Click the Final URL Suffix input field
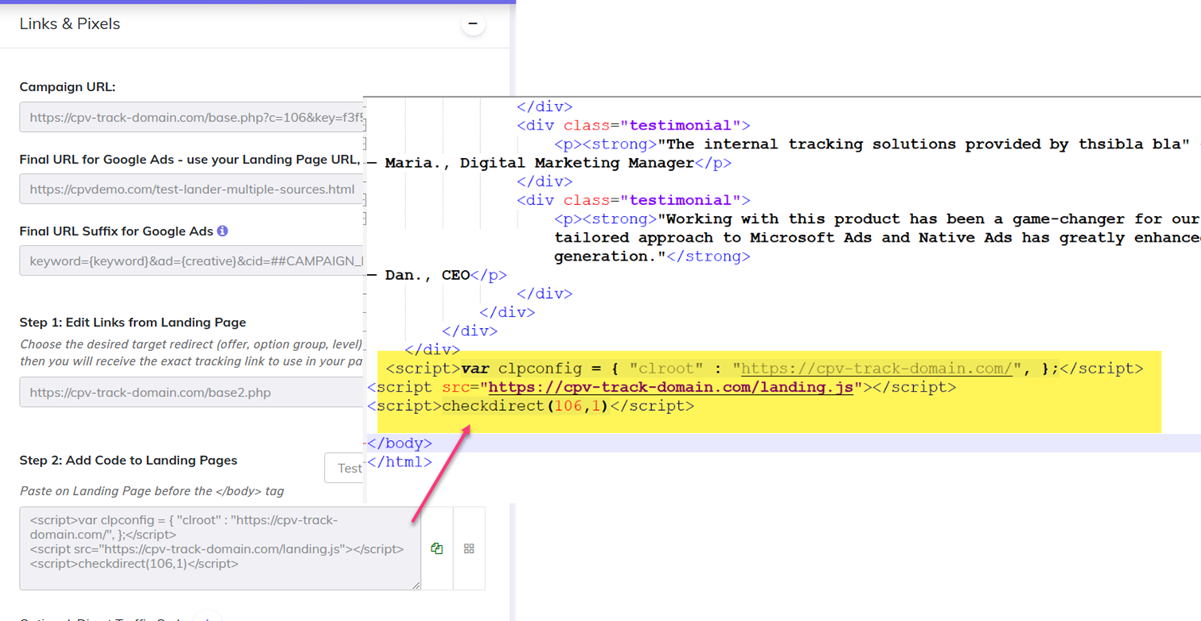 pyautogui.click(x=180, y=260)
